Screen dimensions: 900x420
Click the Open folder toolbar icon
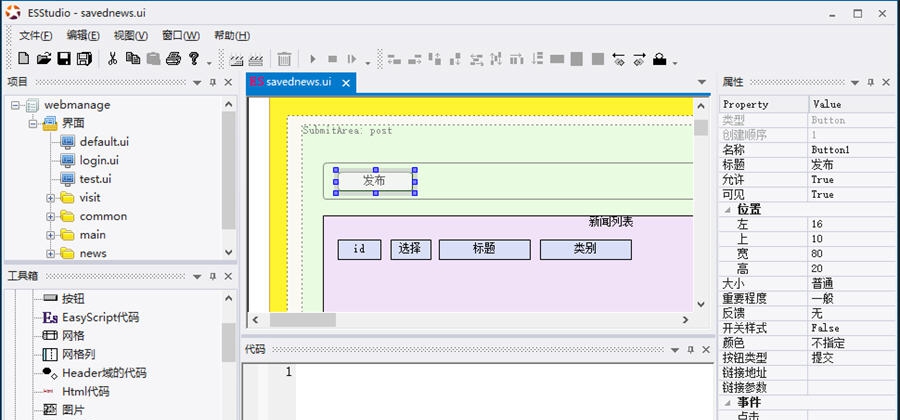44,59
